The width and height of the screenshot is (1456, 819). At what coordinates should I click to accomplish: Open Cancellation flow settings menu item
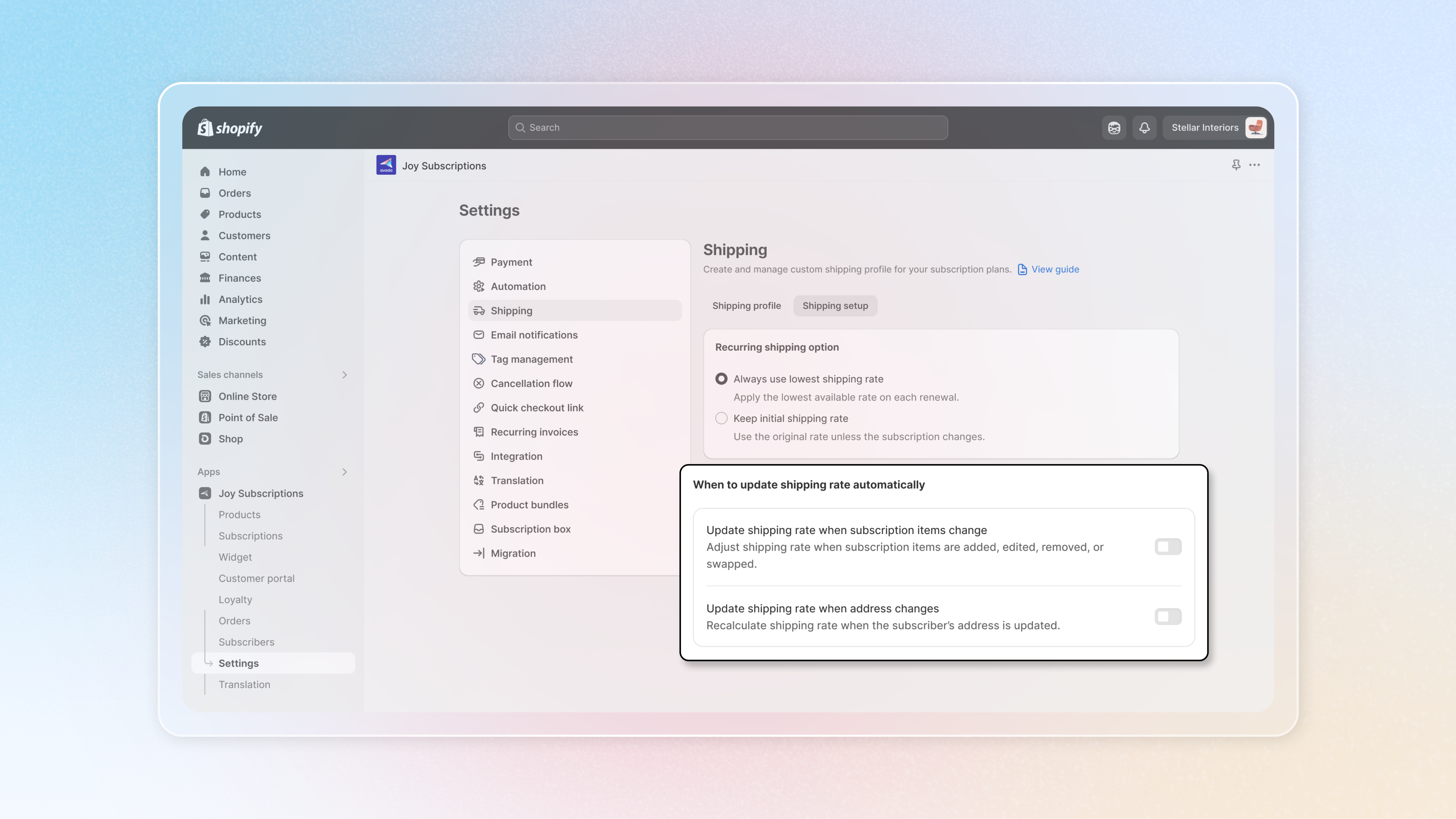click(x=531, y=384)
